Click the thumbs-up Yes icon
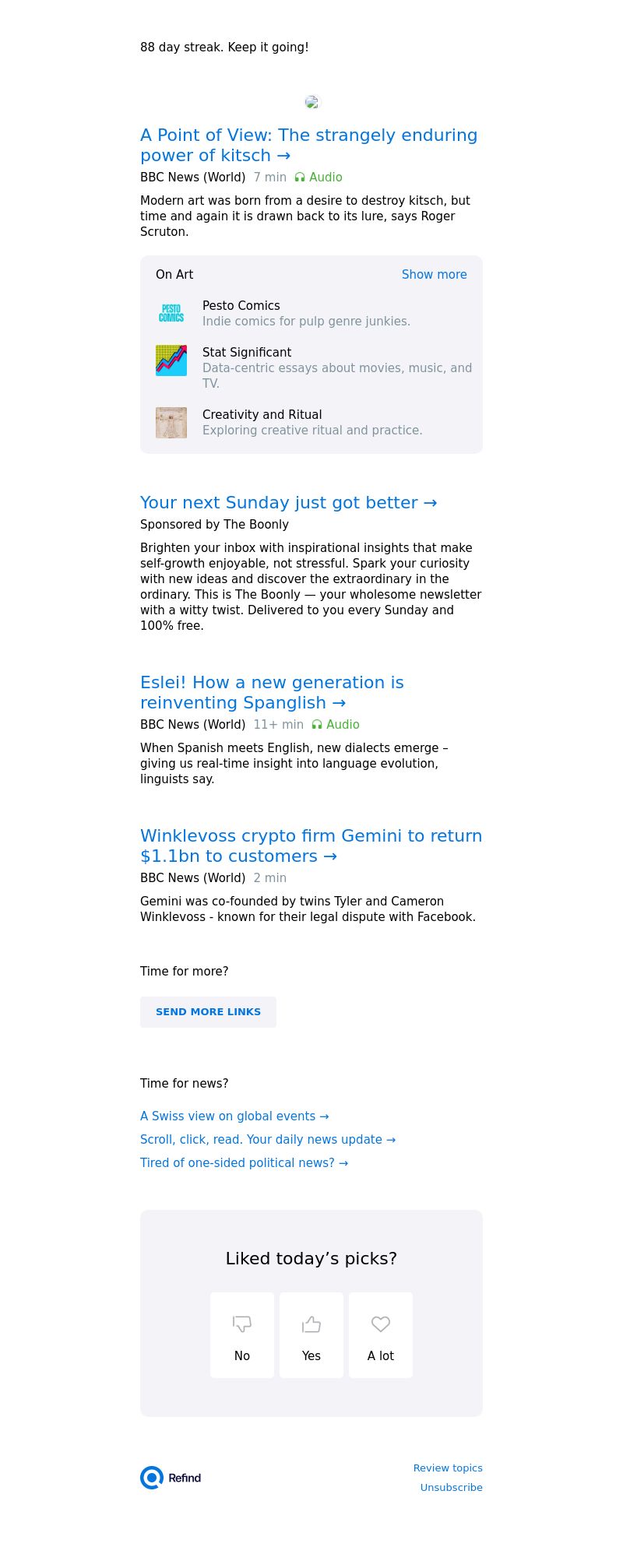This screenshot has height=1568, width=623. pyautogui.click(x=311, y=1324)
